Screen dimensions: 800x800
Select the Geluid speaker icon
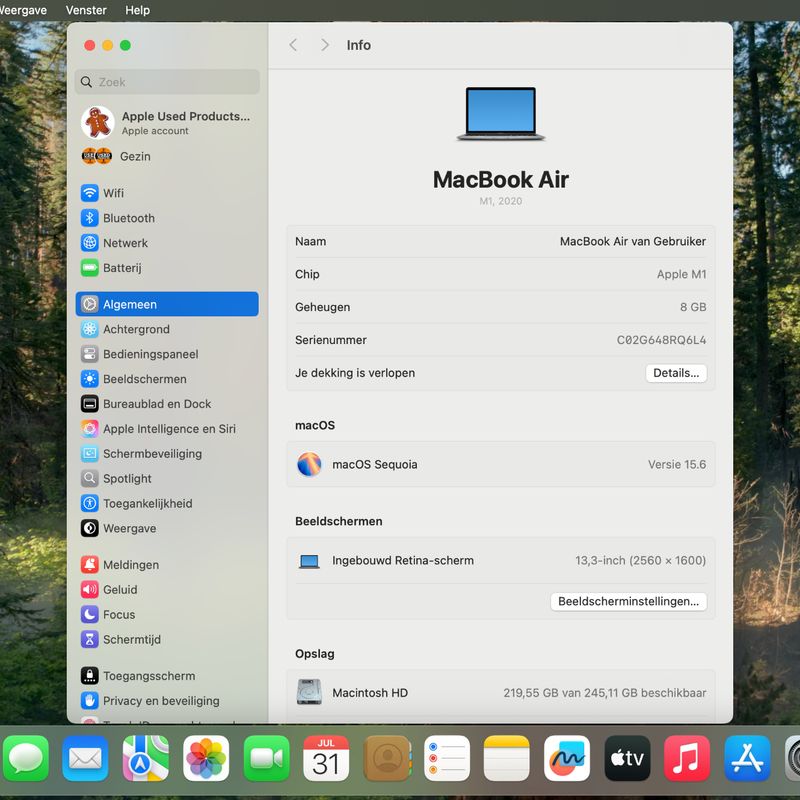(x=90, y=590)
